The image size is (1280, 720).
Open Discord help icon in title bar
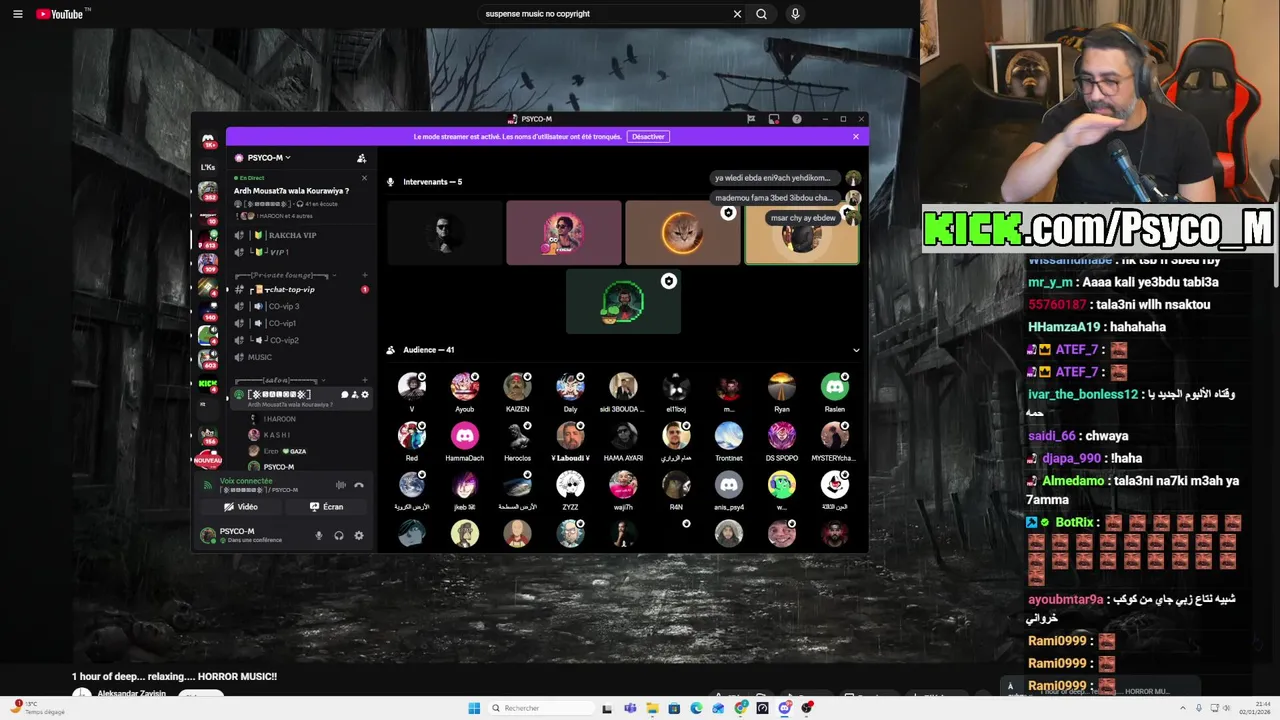point(797,119)
